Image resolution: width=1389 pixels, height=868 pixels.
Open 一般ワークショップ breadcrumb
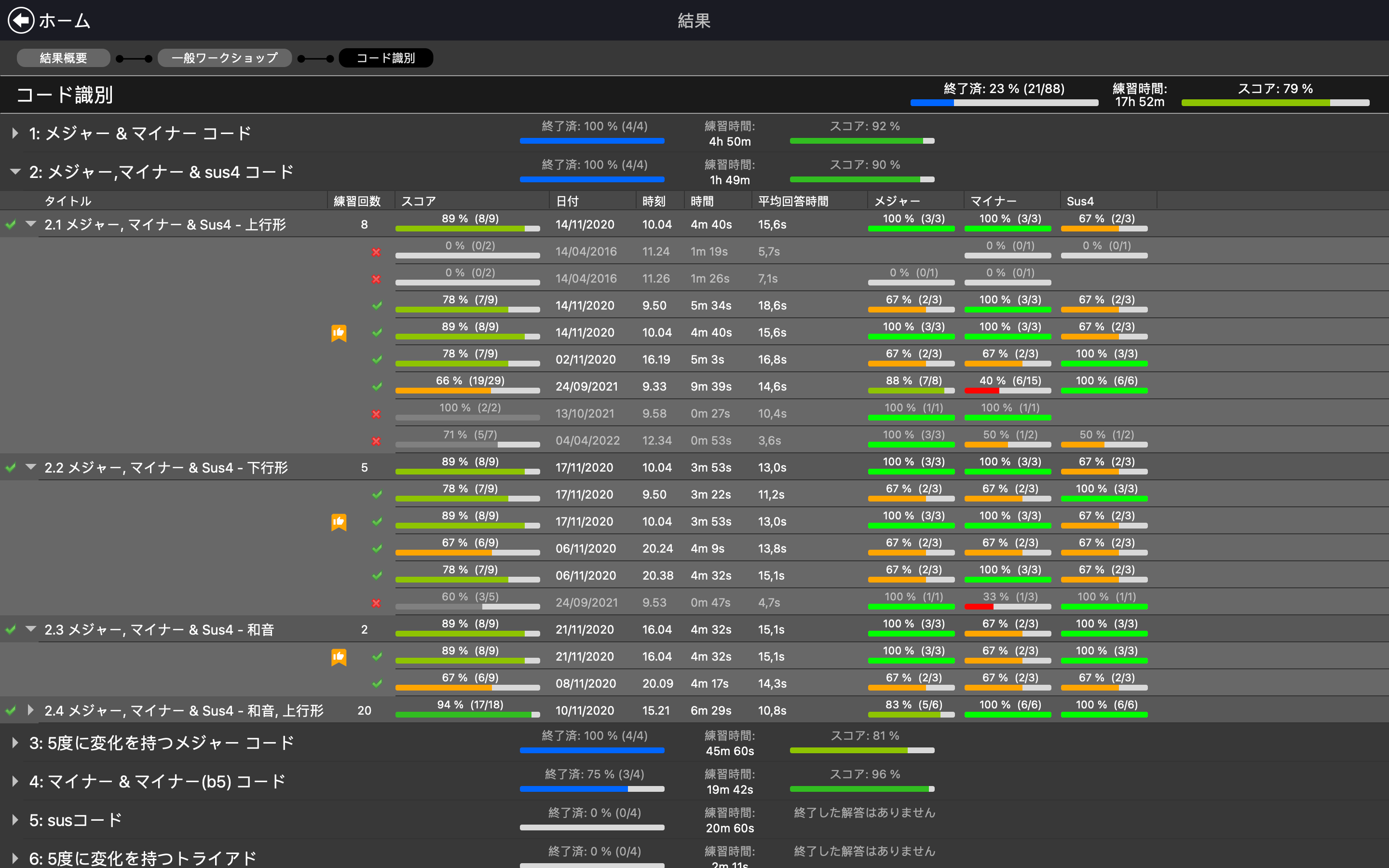[224, 58]
